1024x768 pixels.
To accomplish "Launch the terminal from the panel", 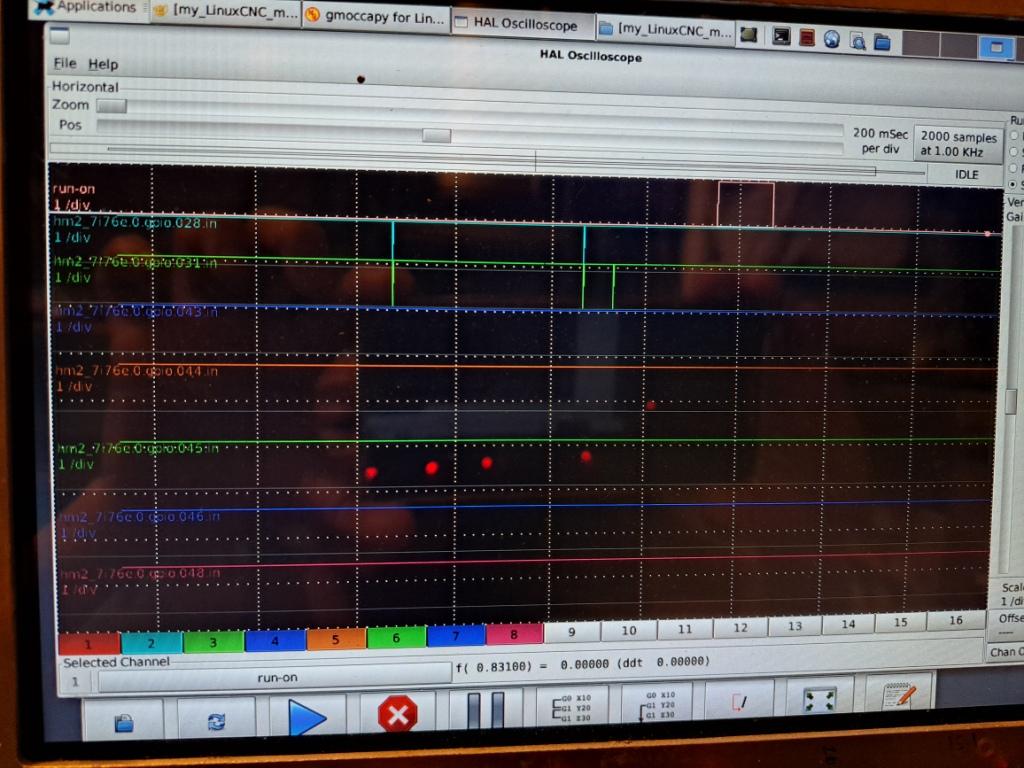I will click(x=781, y=37).
